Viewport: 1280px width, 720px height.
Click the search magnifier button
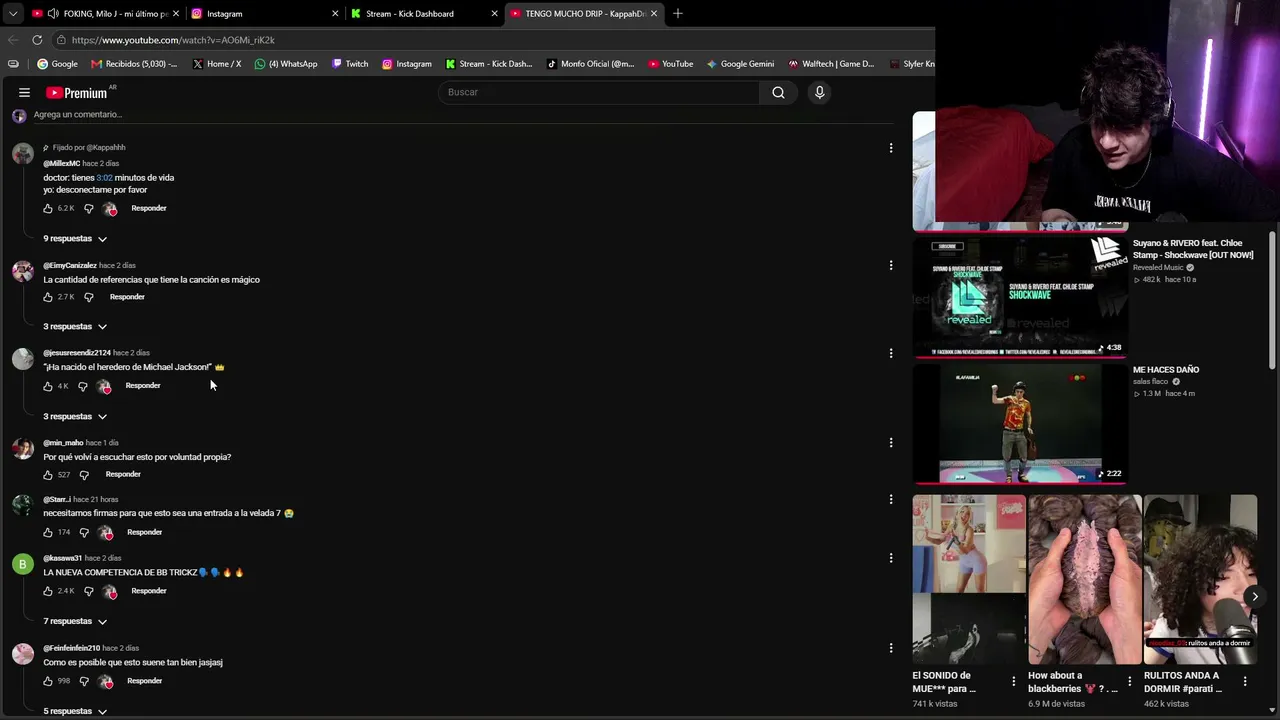point(778,93)
